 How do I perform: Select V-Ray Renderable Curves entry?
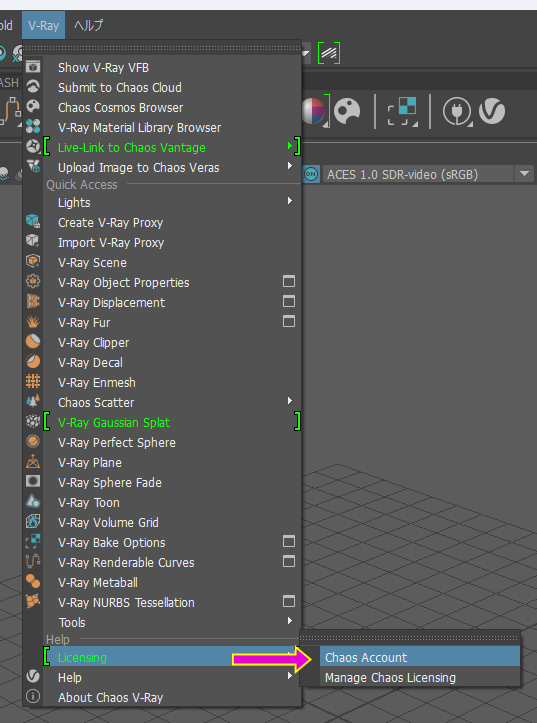161,563
